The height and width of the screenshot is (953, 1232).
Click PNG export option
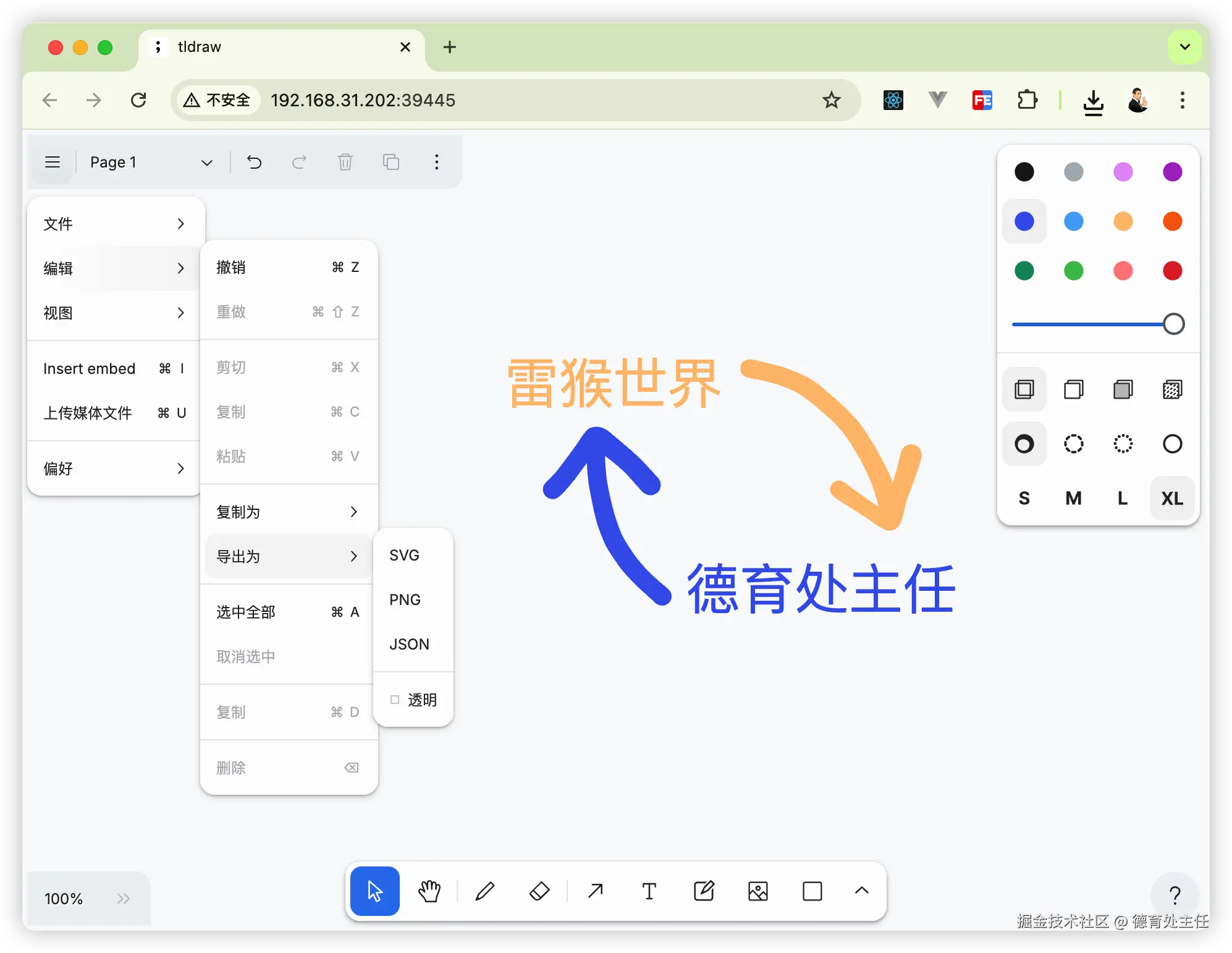pos(405,599)
